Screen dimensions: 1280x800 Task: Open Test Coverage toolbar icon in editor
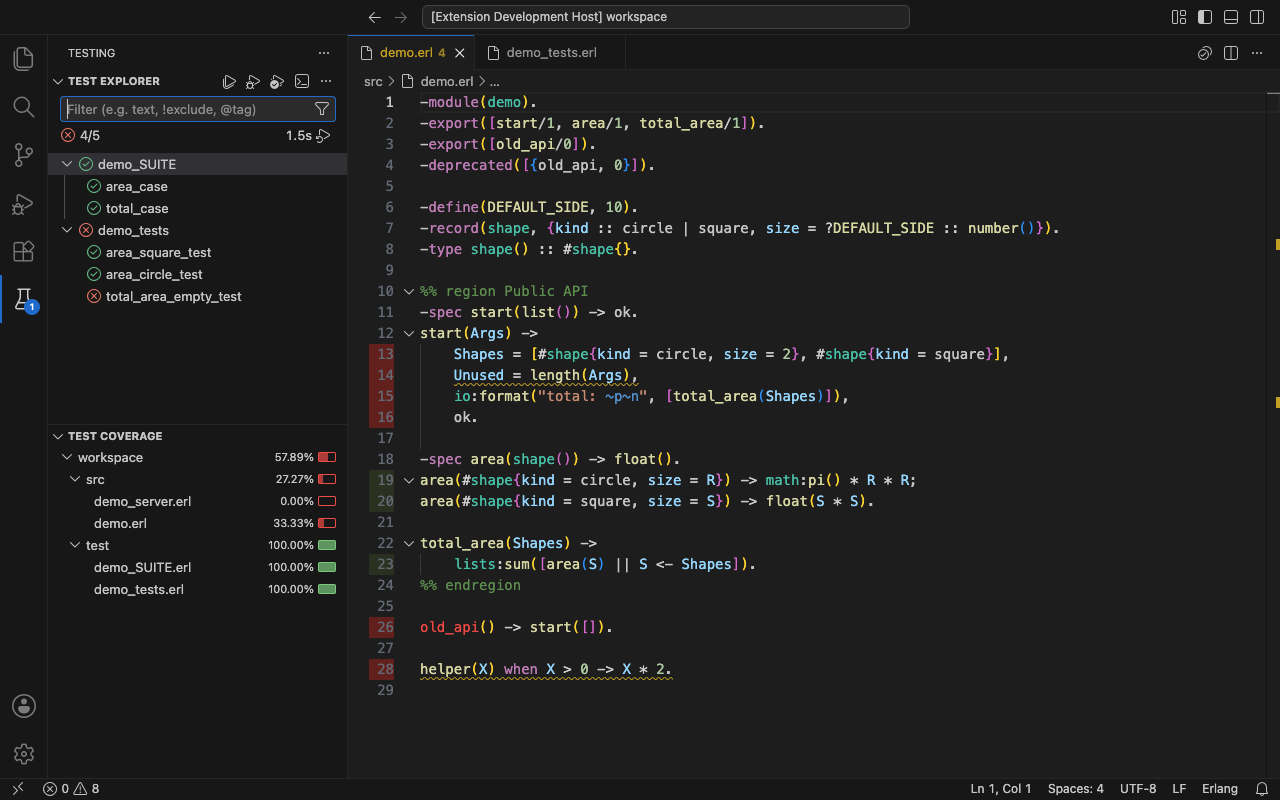tap(1205, 53)
